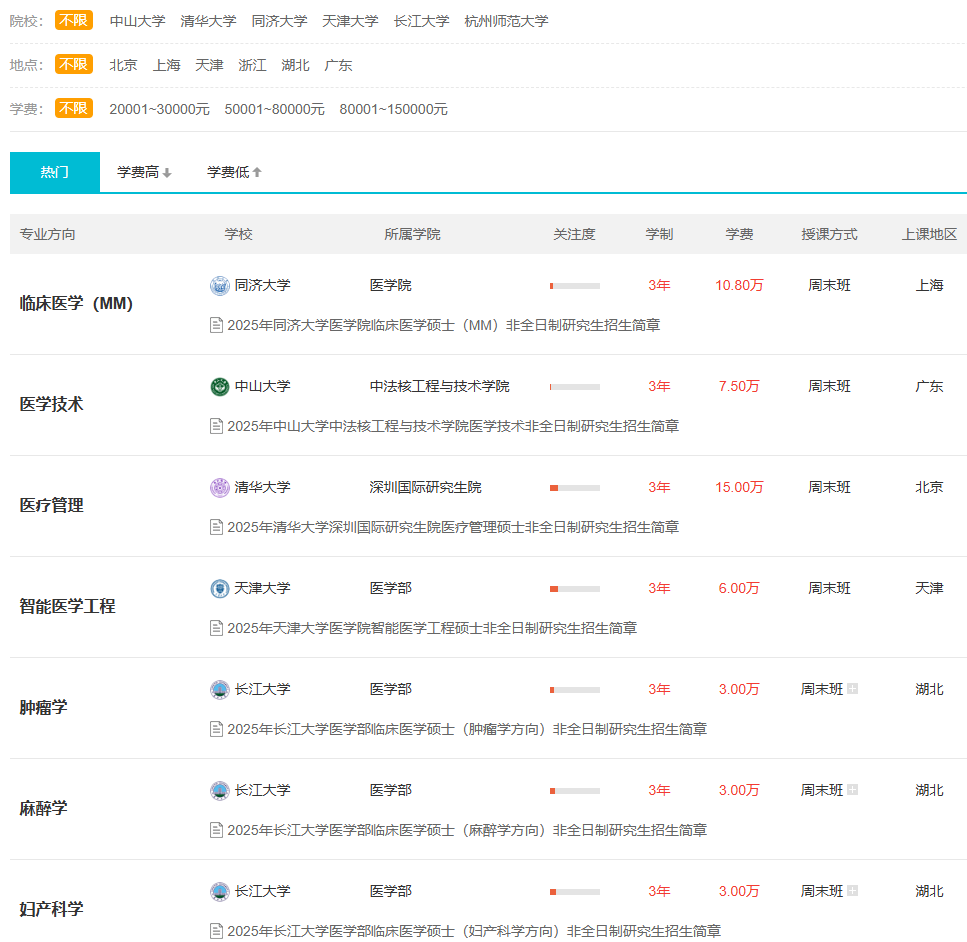Open 麻醉学 program title
Image resolution: width=967 pixels, height=942 pixels.
43,808
